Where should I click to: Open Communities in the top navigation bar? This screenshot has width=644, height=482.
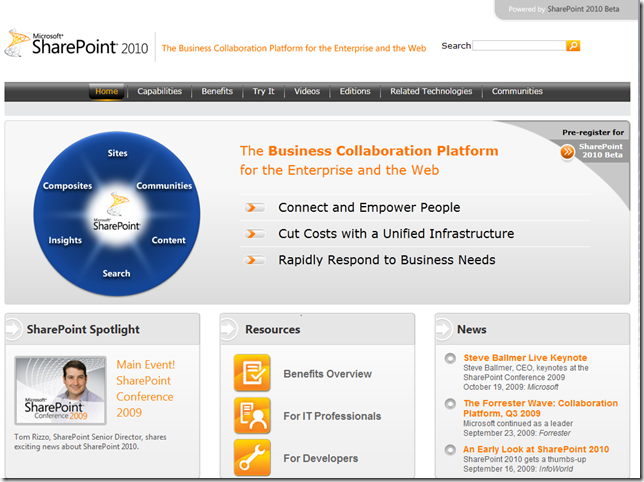pyautogui.click(x=517, y=91)
